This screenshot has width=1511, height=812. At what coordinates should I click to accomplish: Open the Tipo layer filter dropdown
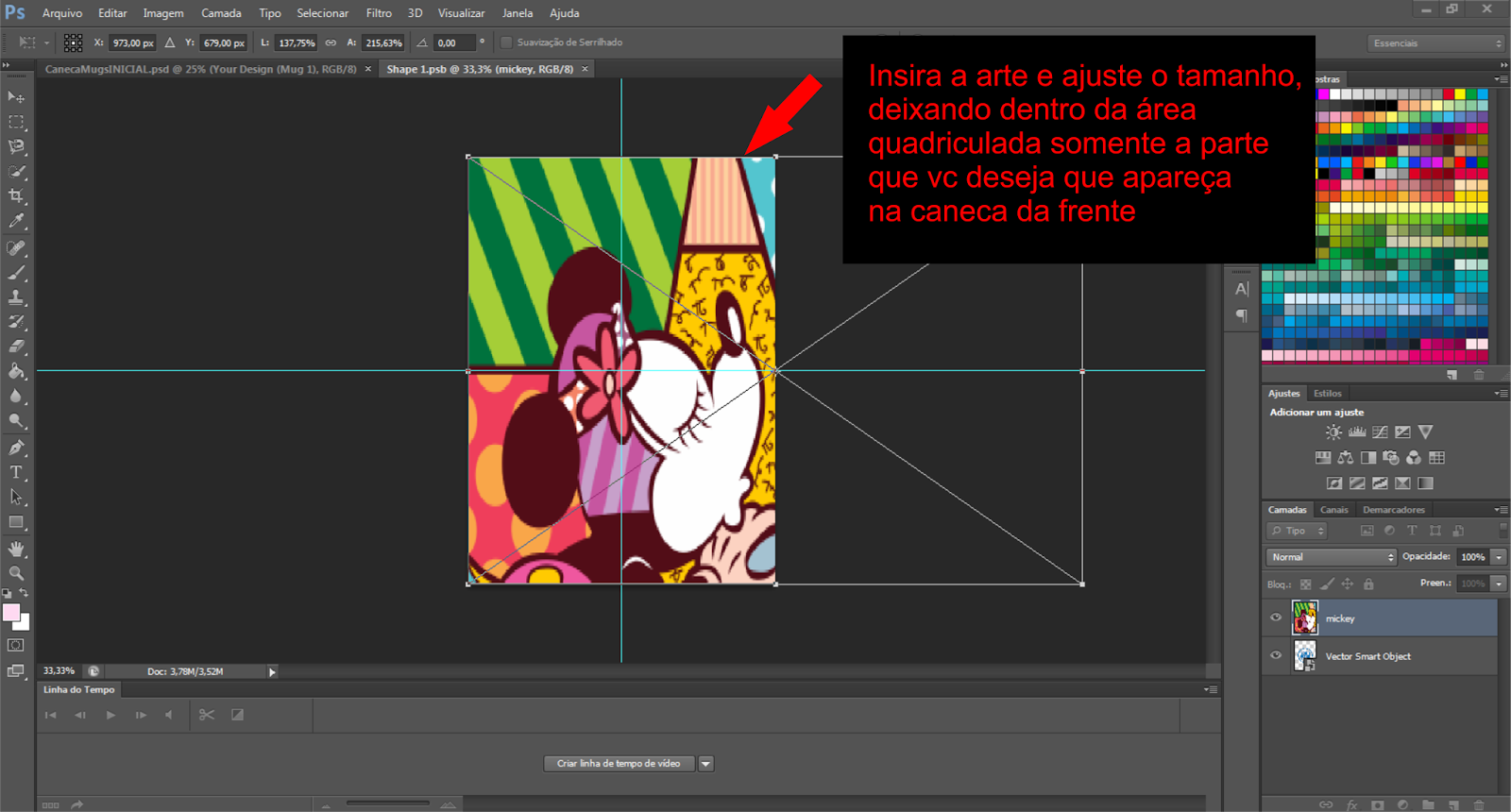click(x=1297, y=531)
